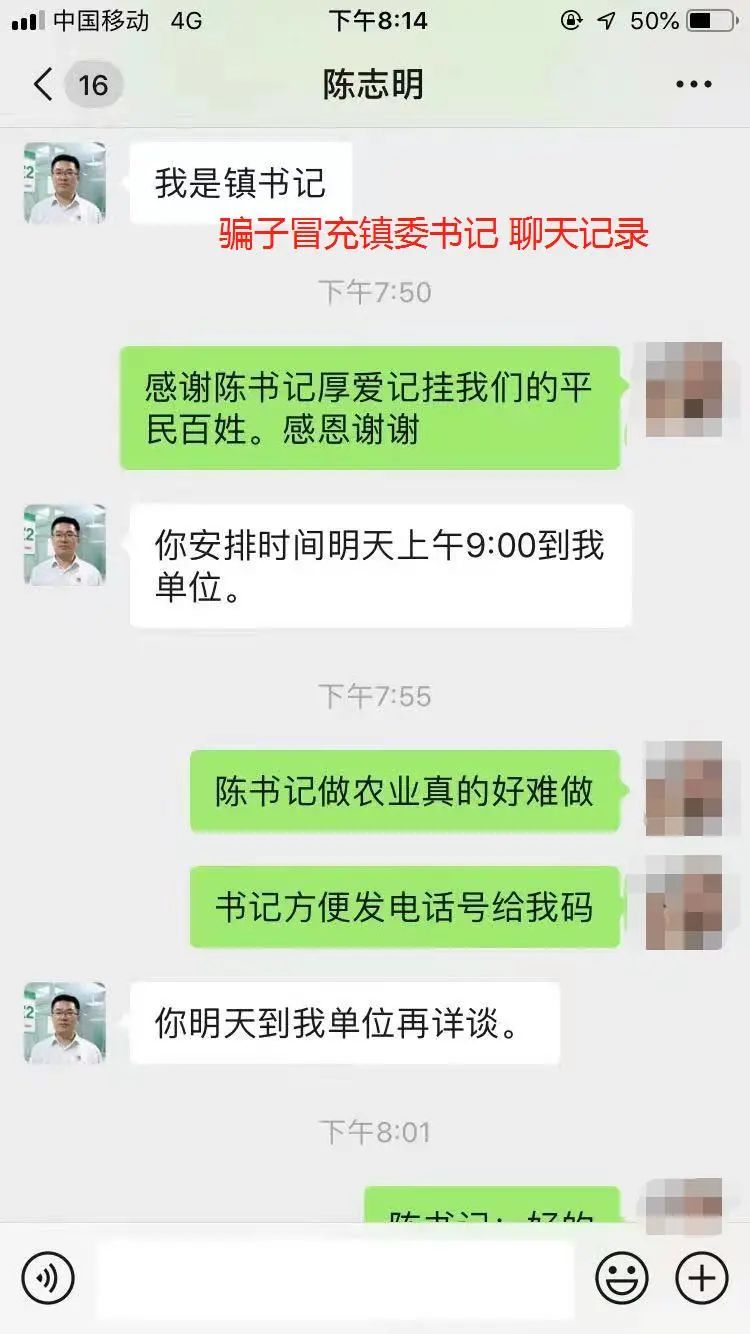Image resolution: width=750 pixels, height=1334 pixels.
Task: Tap the chat title 陈志明
Action: (373, 85)
